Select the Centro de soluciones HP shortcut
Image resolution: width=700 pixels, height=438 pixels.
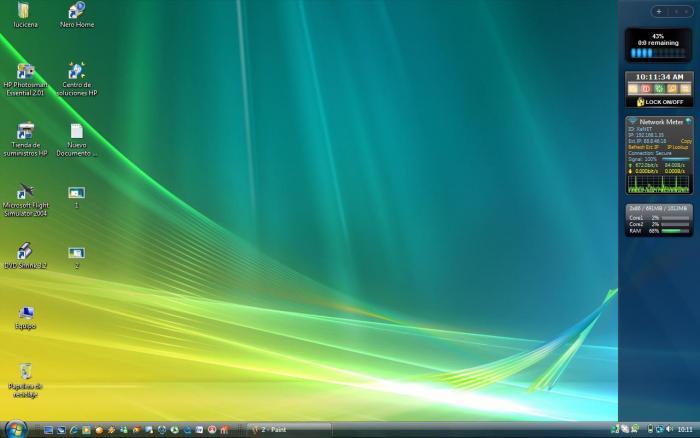pyautogui.click(x=77, y=79)
